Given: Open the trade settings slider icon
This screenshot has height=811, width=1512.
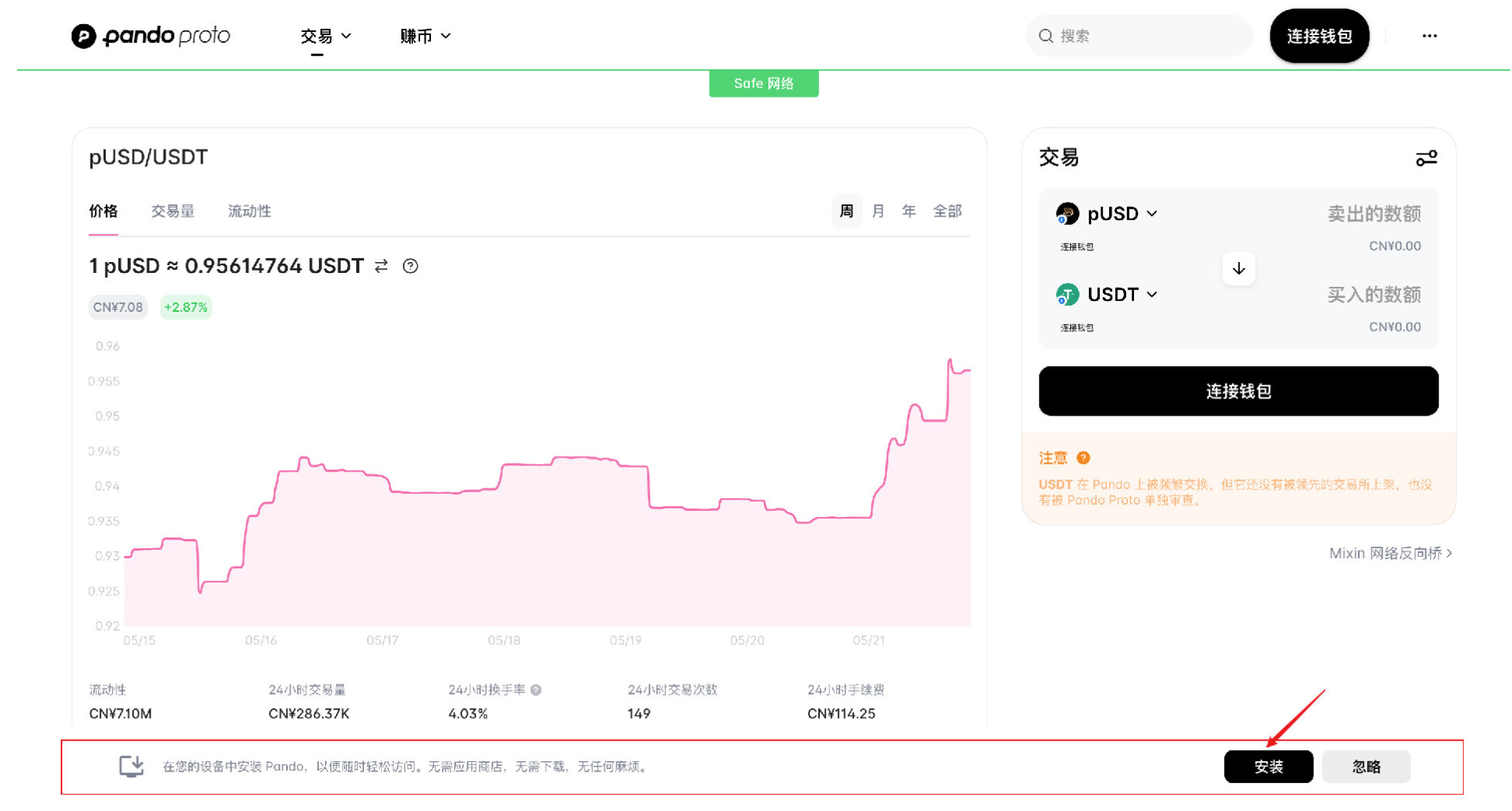Looking at the screenshot, I should pyautogui.click(x=1425, y=158).
